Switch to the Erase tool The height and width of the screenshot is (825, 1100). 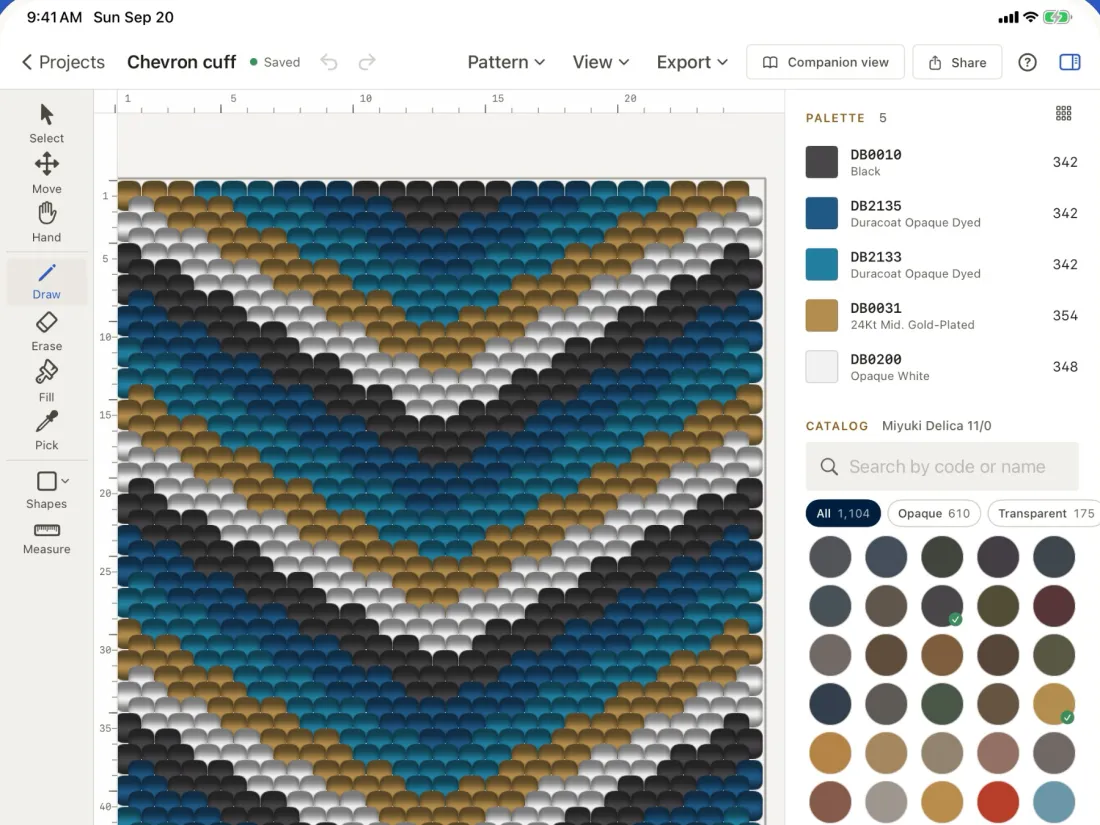(46, 331)
